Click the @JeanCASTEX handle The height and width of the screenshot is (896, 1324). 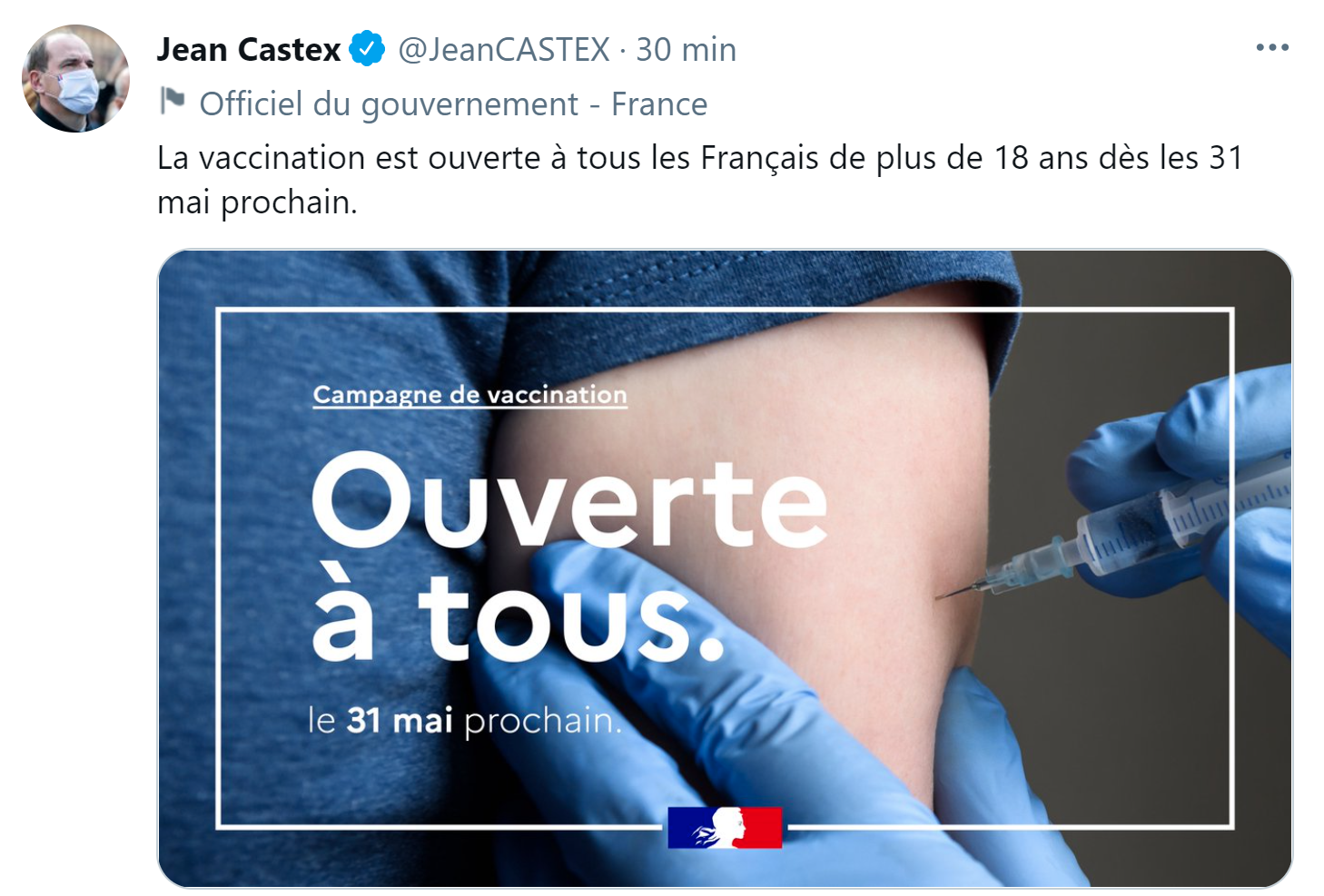pos(504,50)
